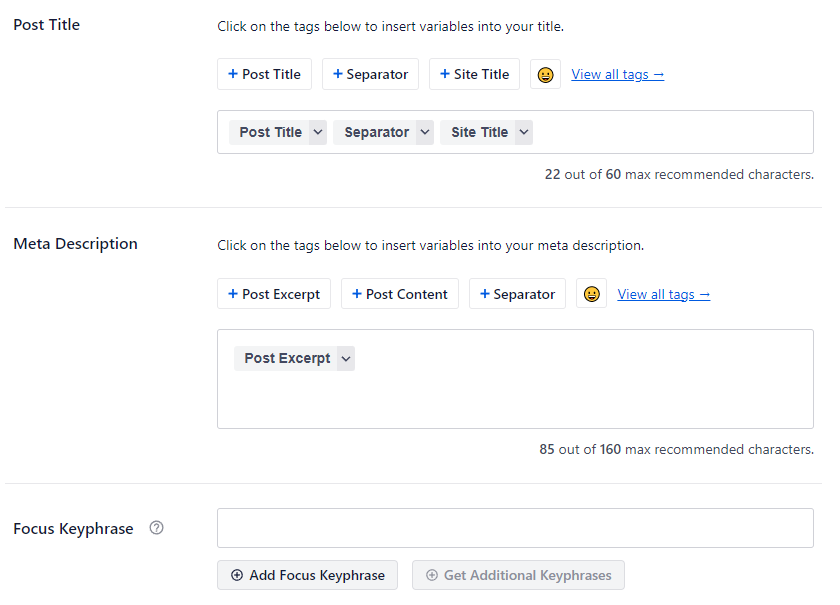Insert a Separator into meta description
Screen dimensions: 840x605
click(517, 293)
